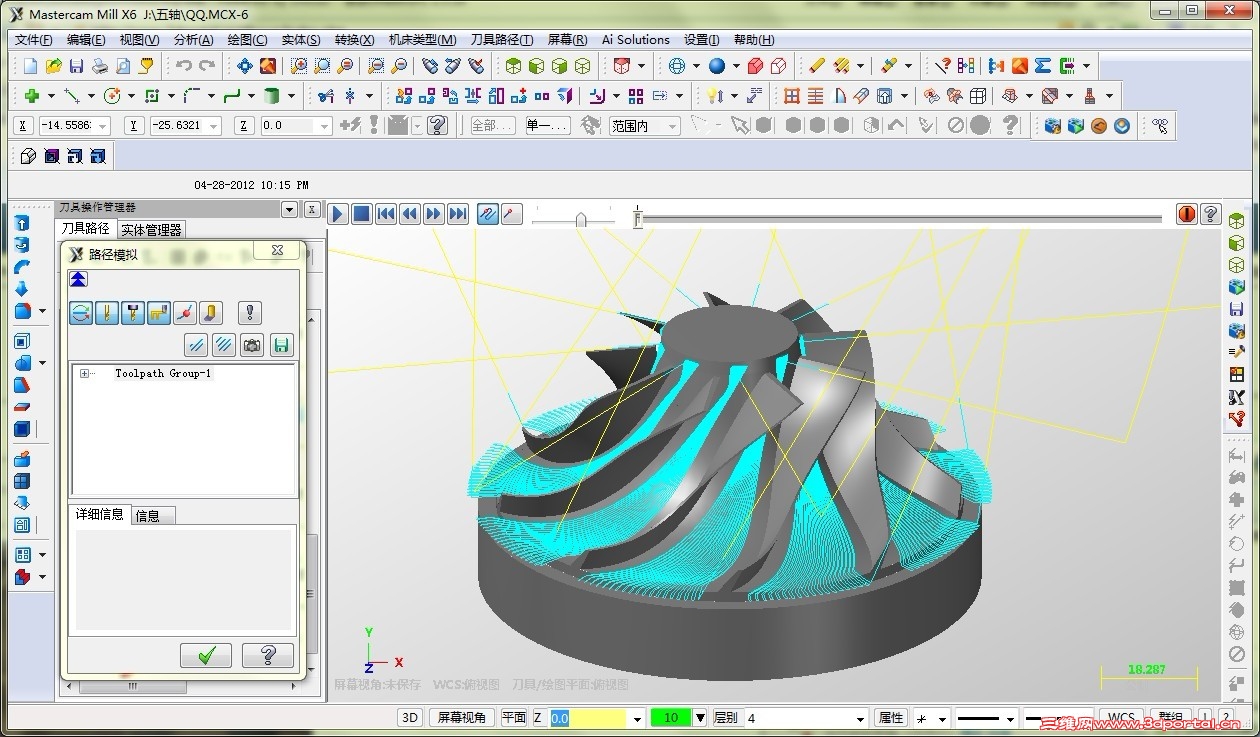The height and width of the screenshot is (737, 1260).
Task: Click the exclamation options toggle button
Action: tap(250, 313)
